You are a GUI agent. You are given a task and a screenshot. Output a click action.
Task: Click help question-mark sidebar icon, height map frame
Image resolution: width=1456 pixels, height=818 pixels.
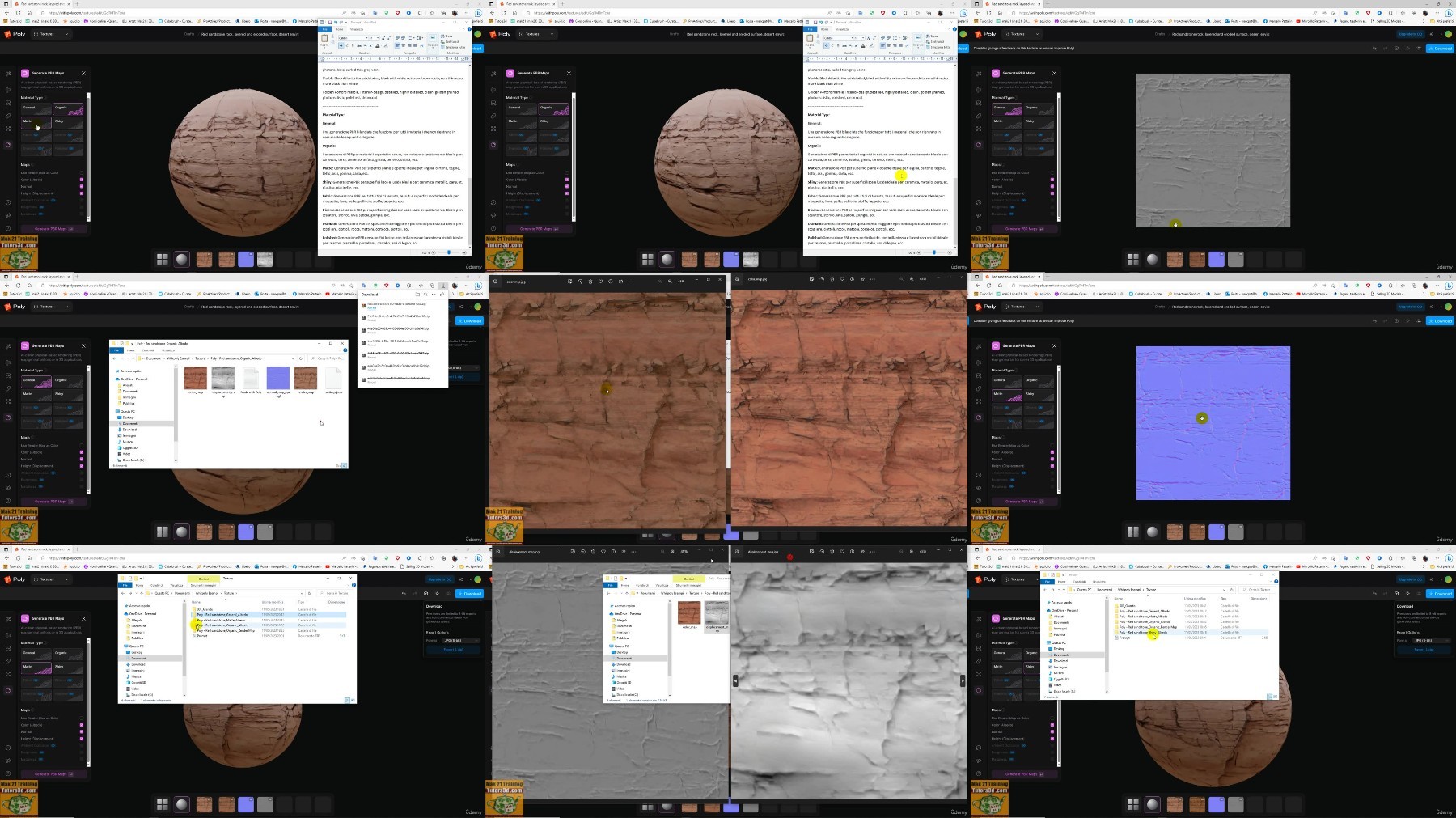[979, 228]
